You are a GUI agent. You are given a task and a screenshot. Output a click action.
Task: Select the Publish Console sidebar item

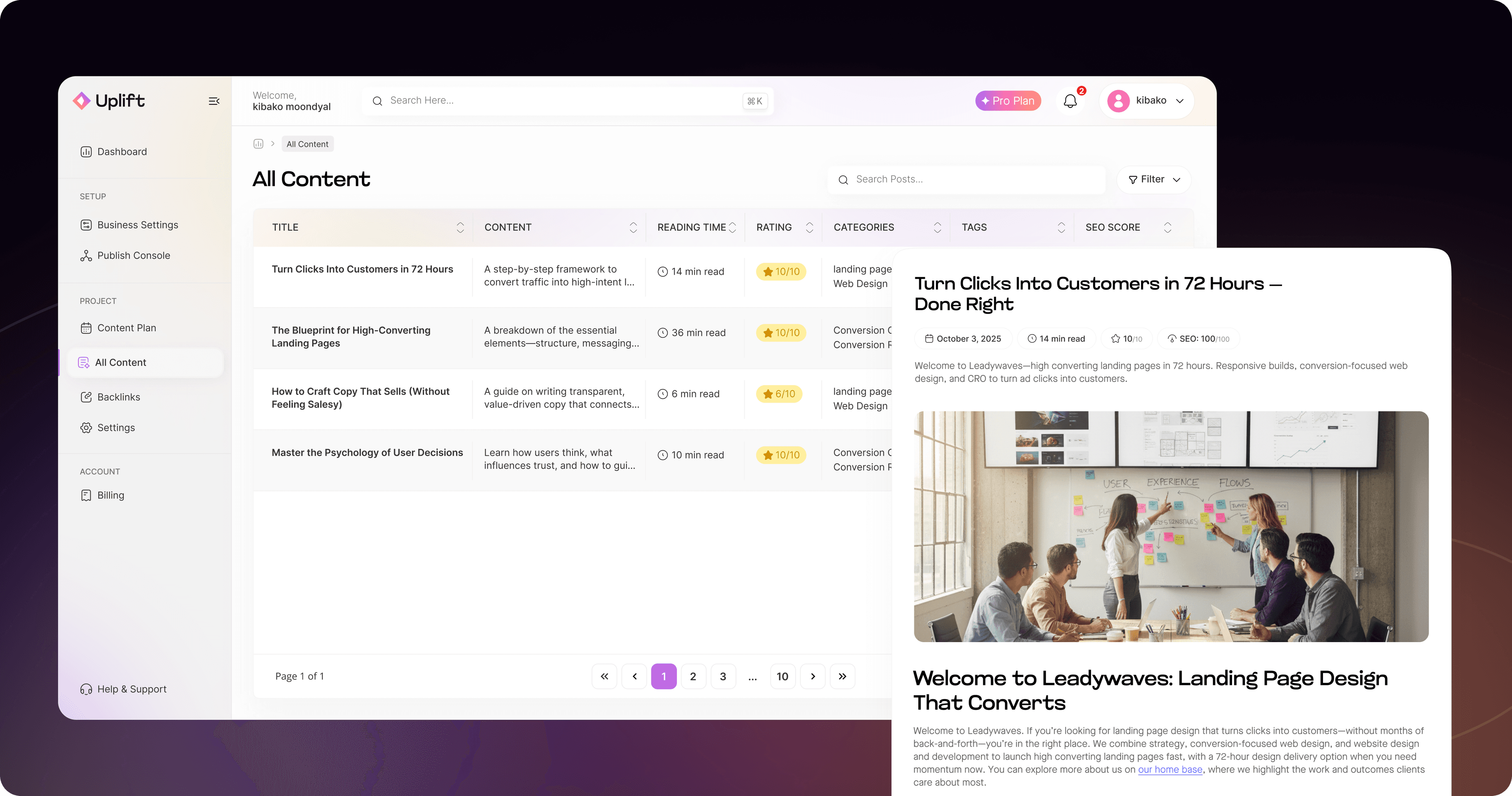[x=133, y=255]
